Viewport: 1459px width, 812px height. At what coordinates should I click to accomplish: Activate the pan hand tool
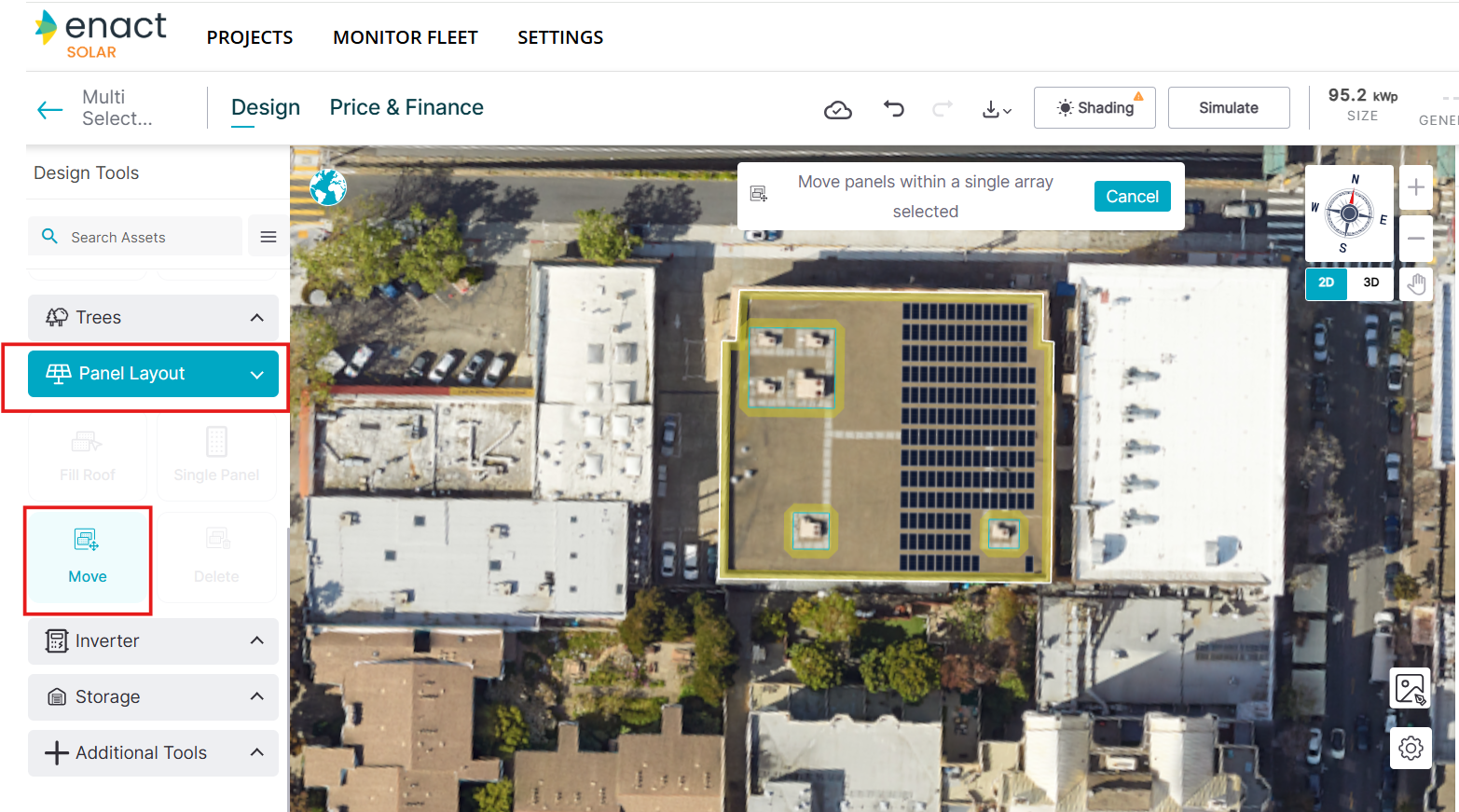pos(1416,283)
